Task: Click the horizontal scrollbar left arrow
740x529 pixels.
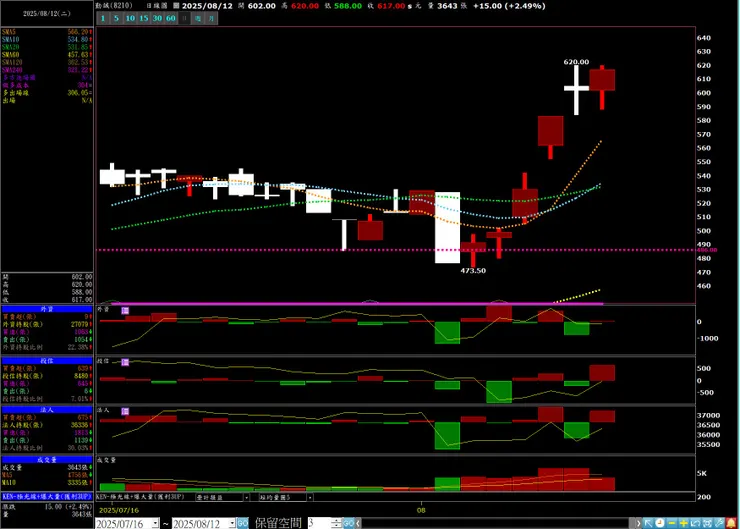Action: click(x=358, y=523)
